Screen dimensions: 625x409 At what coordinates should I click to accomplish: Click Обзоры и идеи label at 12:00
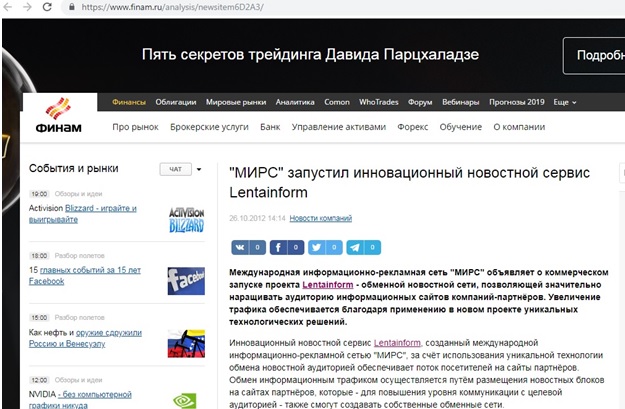click(79, 380)
